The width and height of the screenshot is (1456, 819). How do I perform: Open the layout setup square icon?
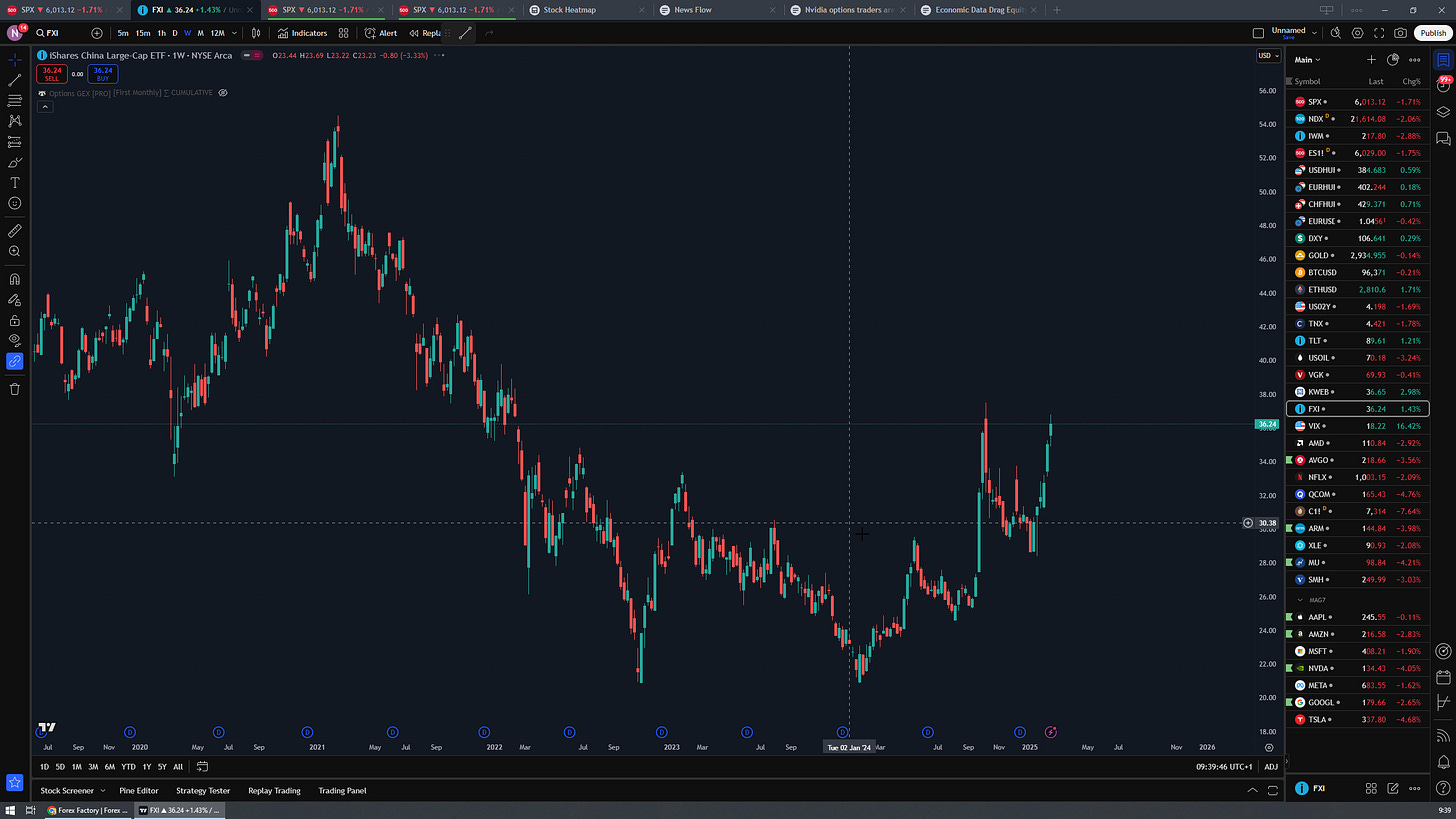1259,33
